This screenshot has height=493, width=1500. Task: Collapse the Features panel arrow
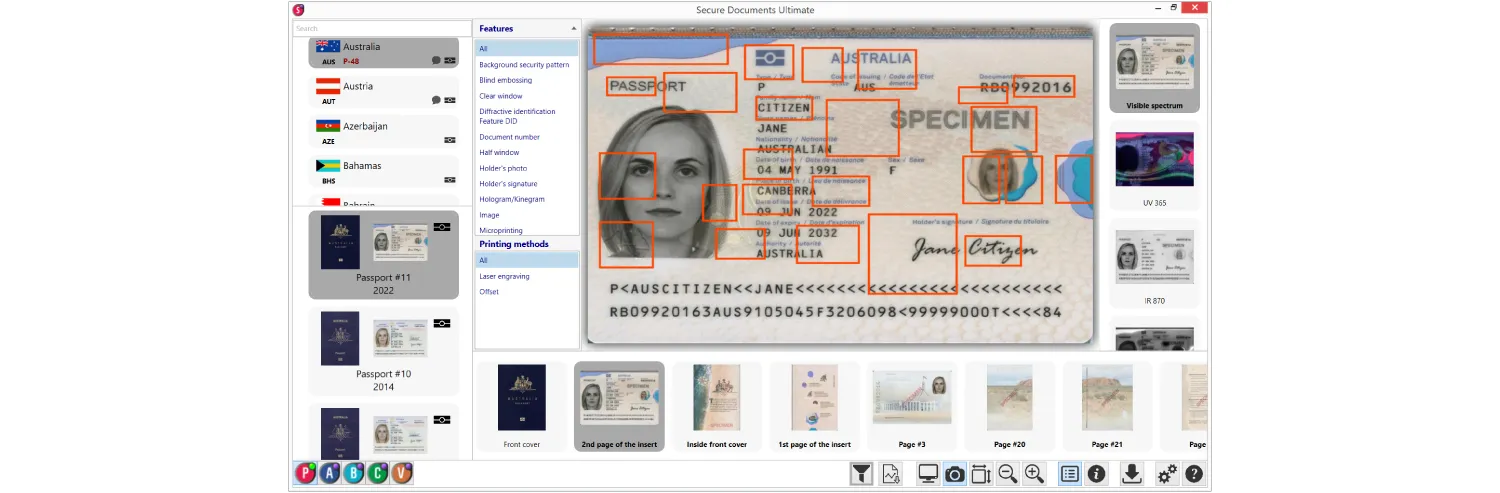point(574,29)
